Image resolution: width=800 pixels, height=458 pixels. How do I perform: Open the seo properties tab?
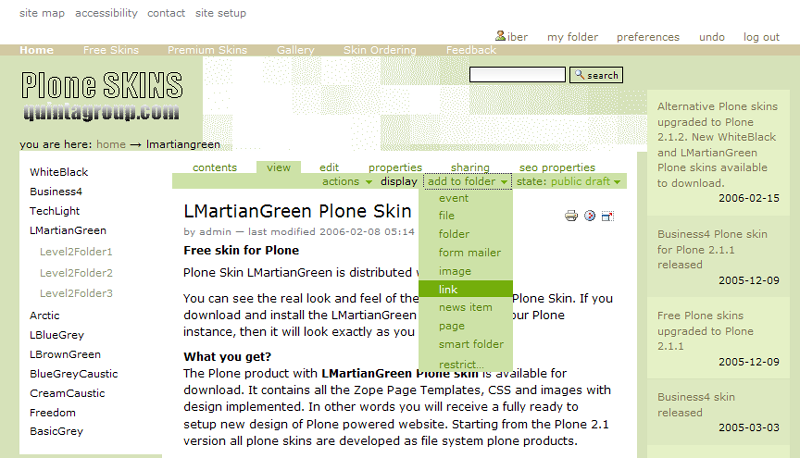[x=557, y=168]
